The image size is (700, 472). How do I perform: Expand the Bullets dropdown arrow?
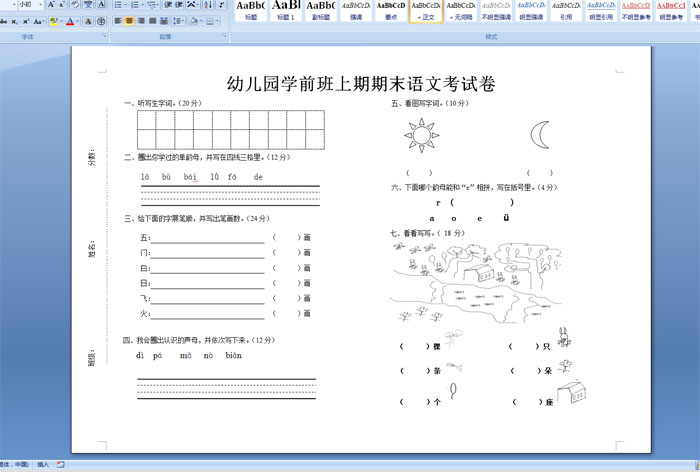(x=125, y=5)
